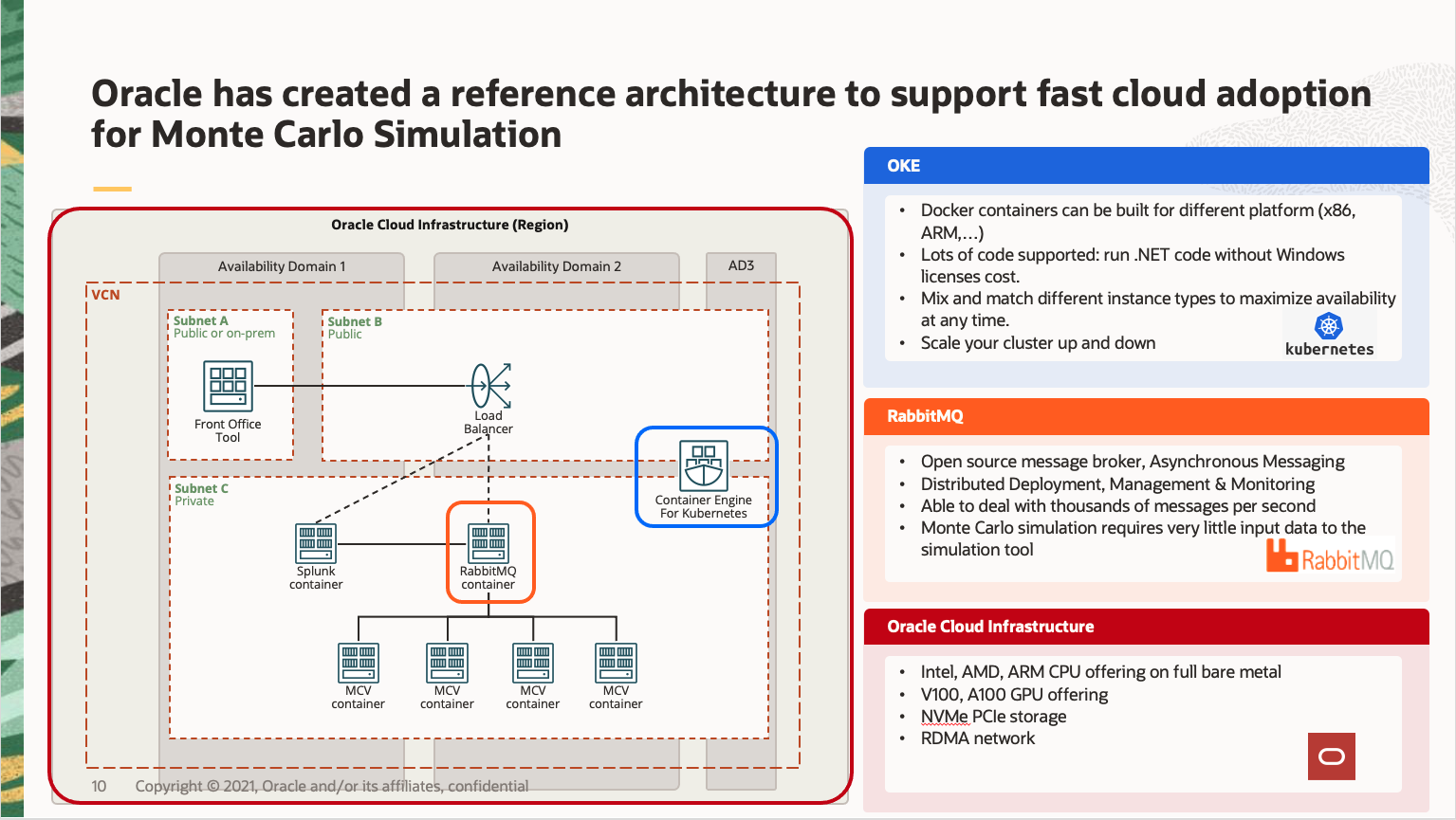Image resolution: width=1456 pixels, height=820 pixels.
Task: Click the rightmost MCV container icon
Action: coord(616,663)
